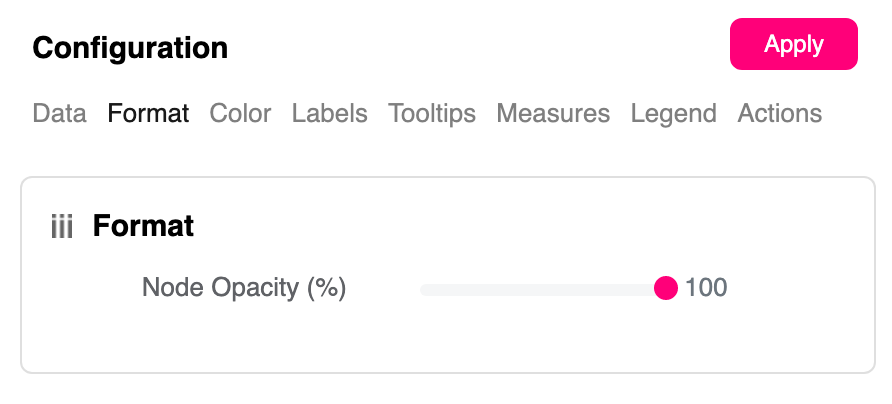Go to the Labels tab

329,114
